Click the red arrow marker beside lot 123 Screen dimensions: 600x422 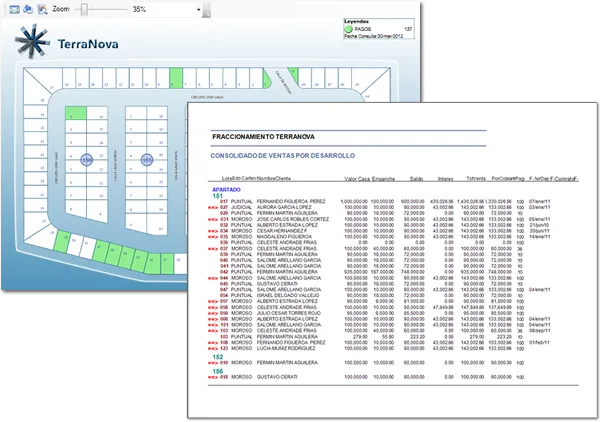pos(213,349)
